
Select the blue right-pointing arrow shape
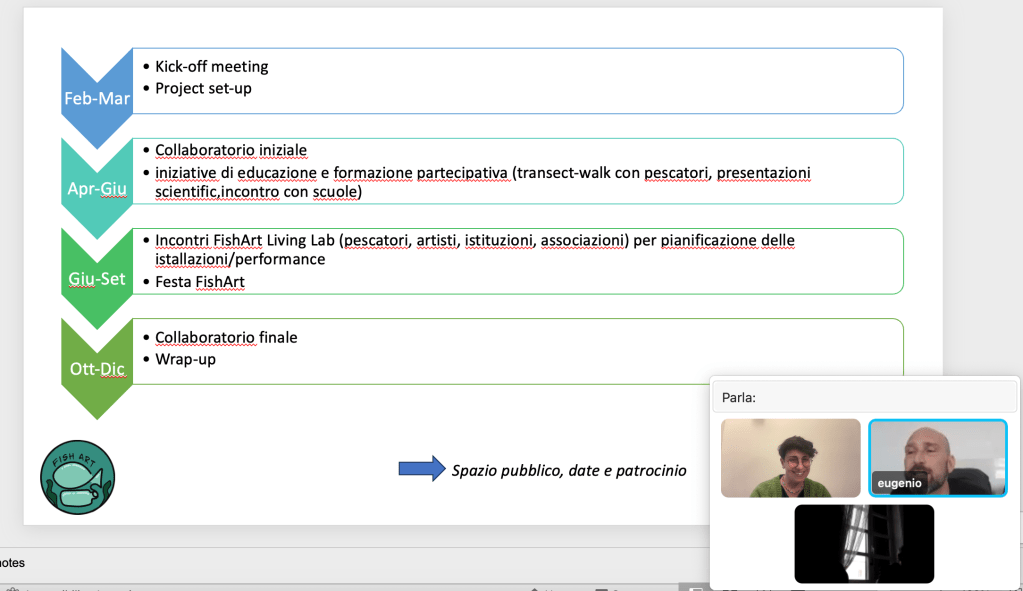point(421,469)
